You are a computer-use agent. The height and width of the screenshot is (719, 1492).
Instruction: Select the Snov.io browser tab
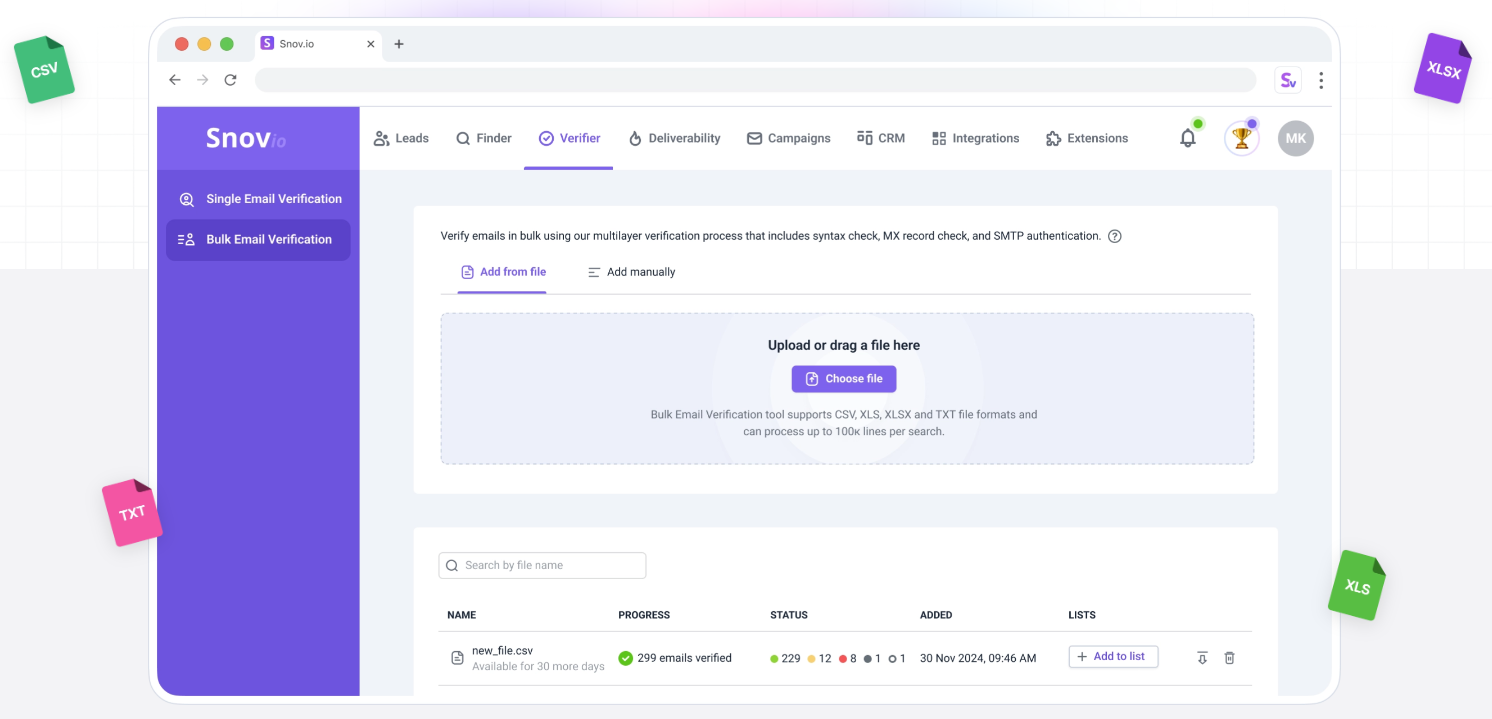318,44
